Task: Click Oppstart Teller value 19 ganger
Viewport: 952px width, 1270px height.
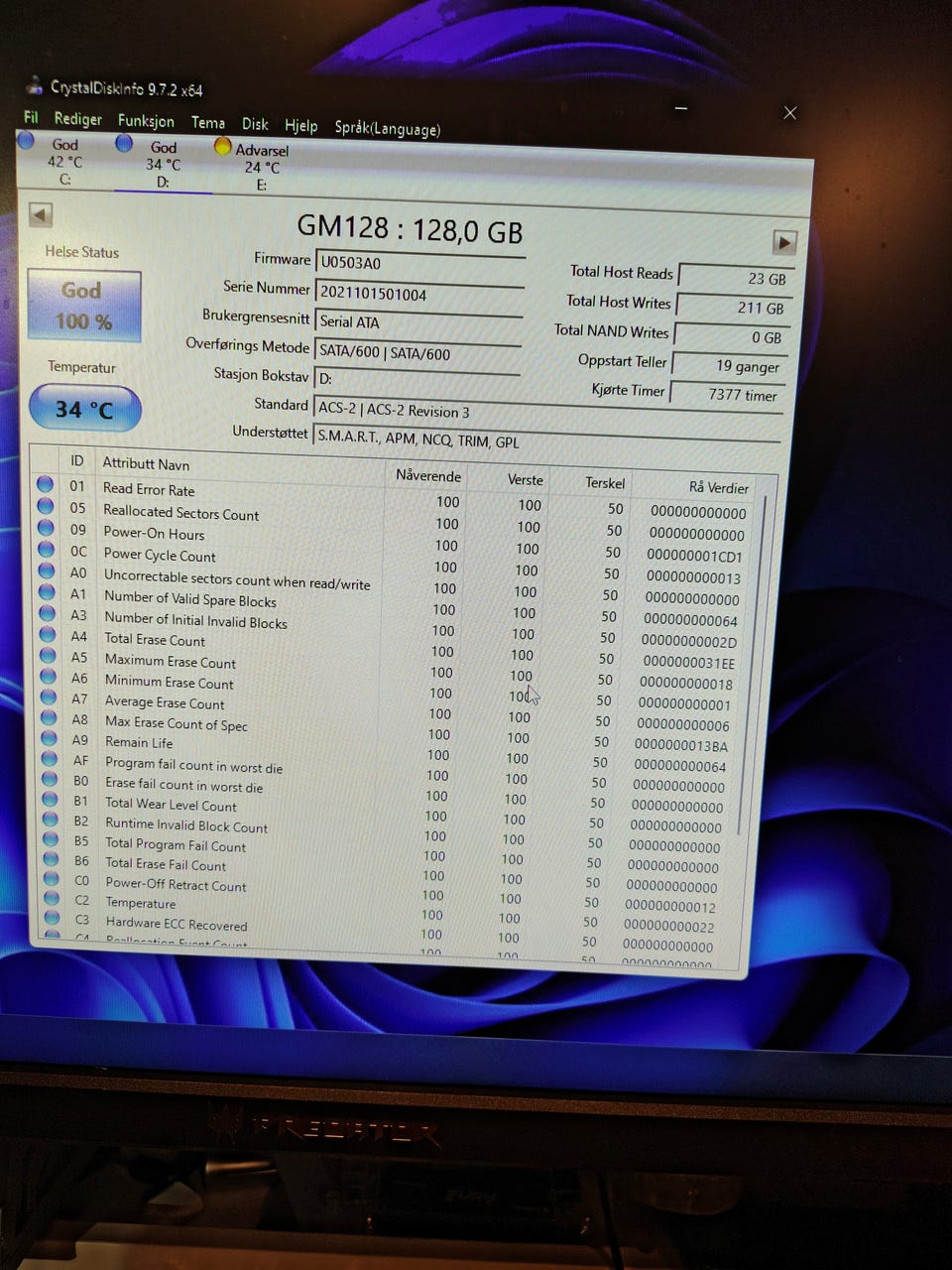Action: [x=729, y=366]
